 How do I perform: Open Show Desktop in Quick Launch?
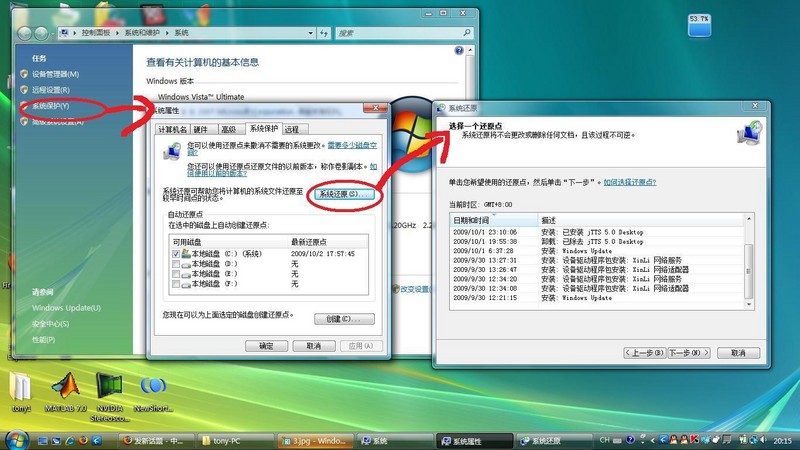[x=43, y=440]
